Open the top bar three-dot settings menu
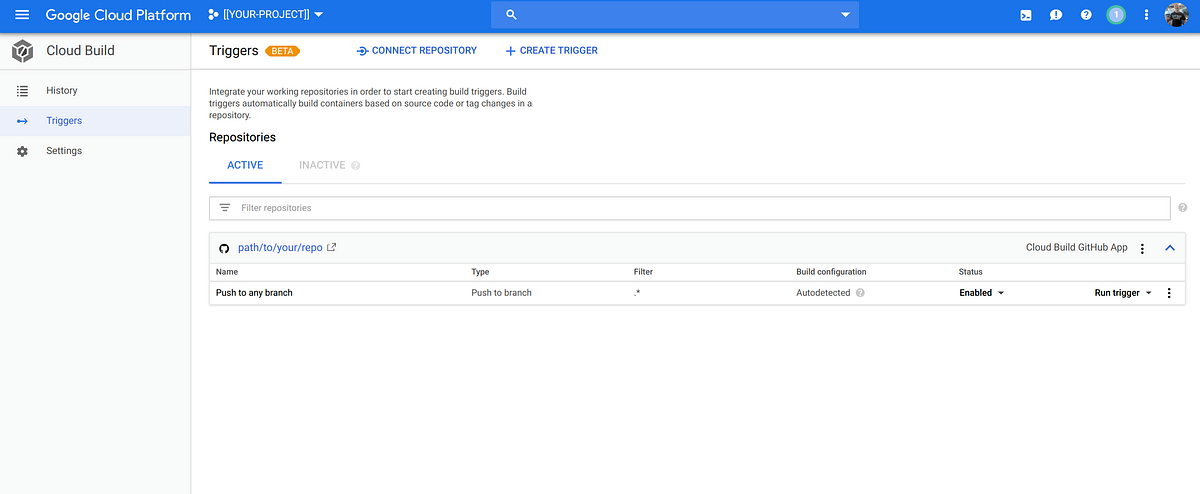The width and height of the screenshot is (1200, 494). coord(1146,15)
